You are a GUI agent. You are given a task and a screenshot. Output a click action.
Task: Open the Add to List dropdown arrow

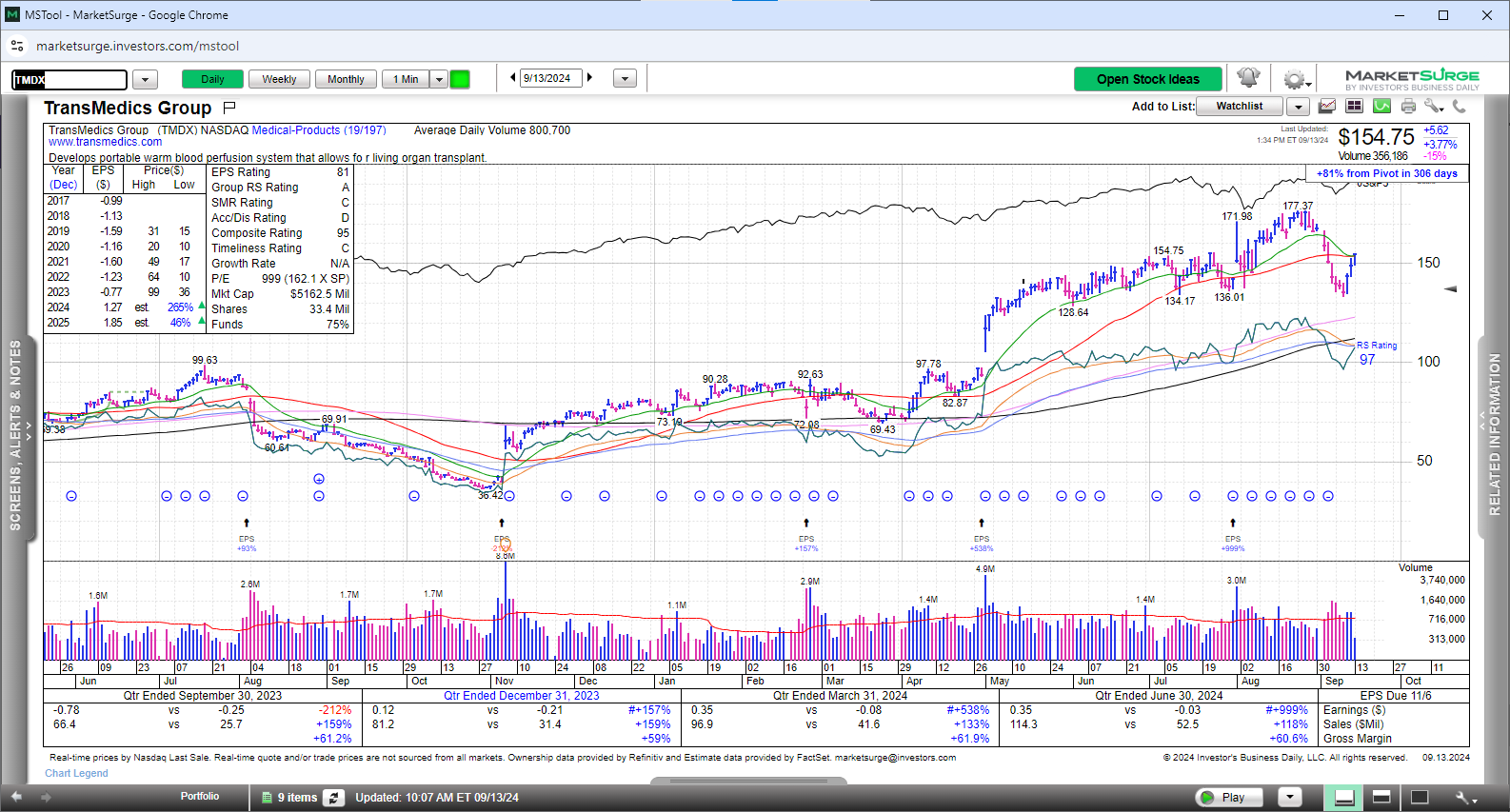coord(1299,107)
